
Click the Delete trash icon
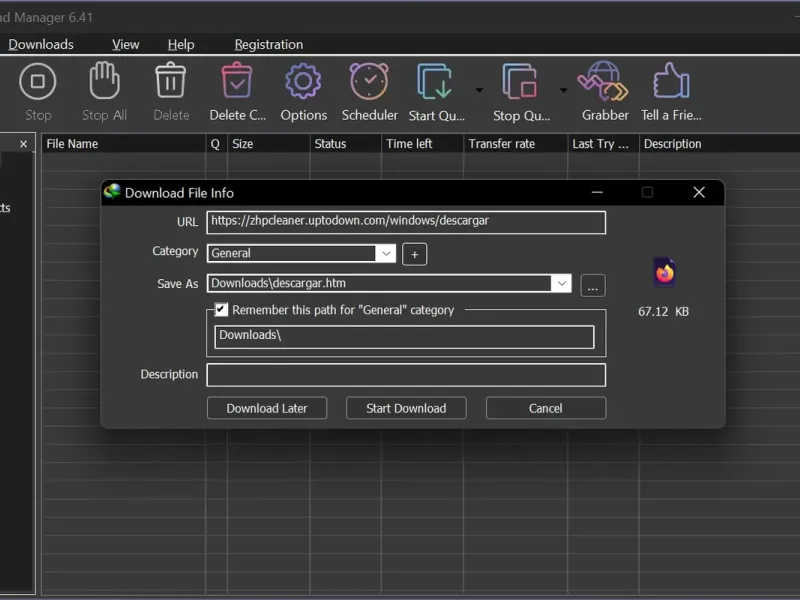[170, 80]
